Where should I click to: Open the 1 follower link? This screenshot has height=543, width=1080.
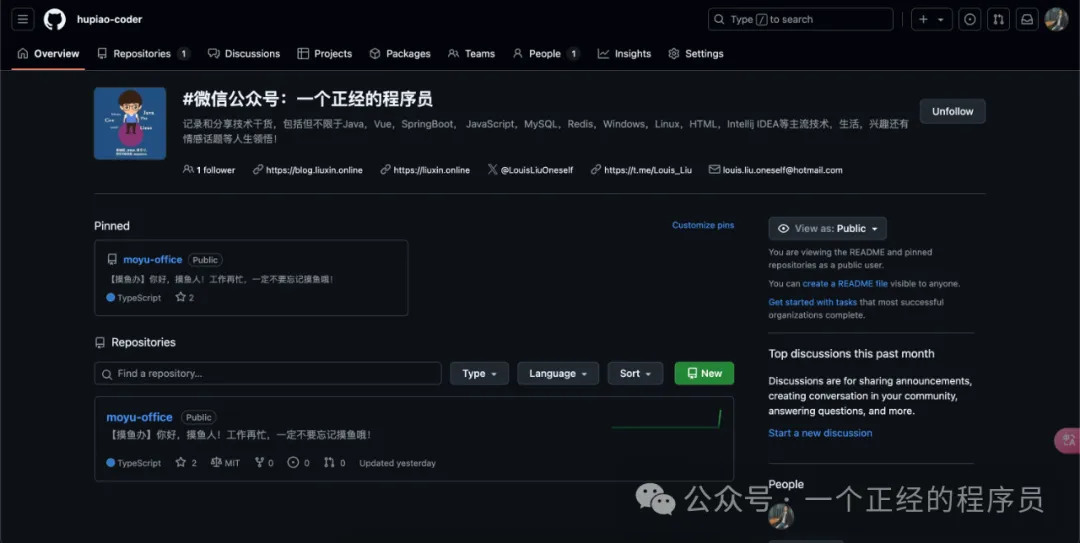click(x=209, y=170)
